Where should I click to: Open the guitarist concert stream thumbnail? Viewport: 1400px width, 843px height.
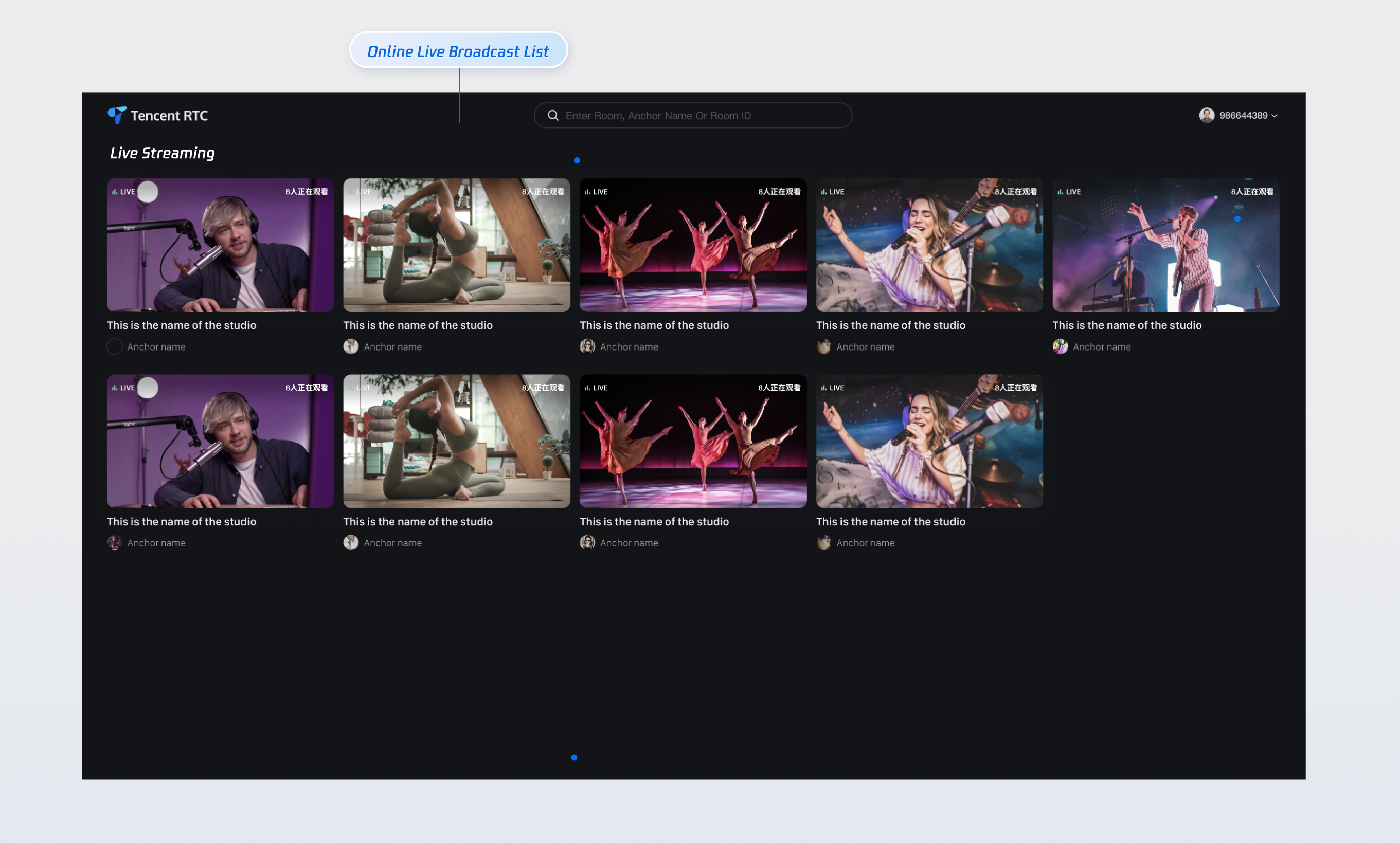pos(1165,245)
